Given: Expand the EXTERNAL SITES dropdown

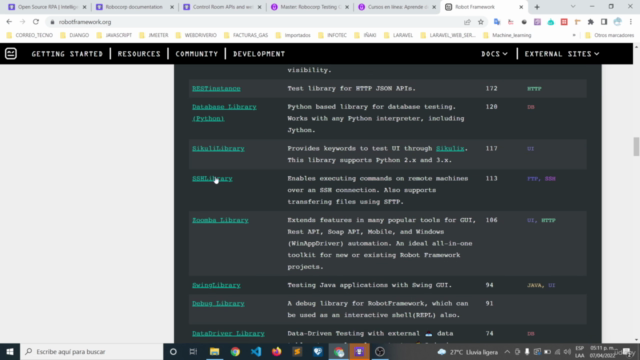Looking at the screenshot, I should [x=562, y=53].
